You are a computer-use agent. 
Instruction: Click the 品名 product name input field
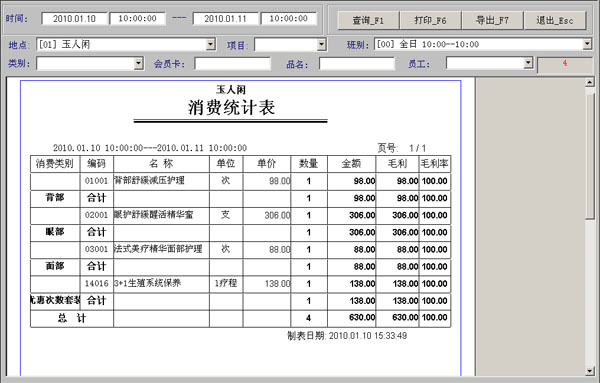pos(357,64)
